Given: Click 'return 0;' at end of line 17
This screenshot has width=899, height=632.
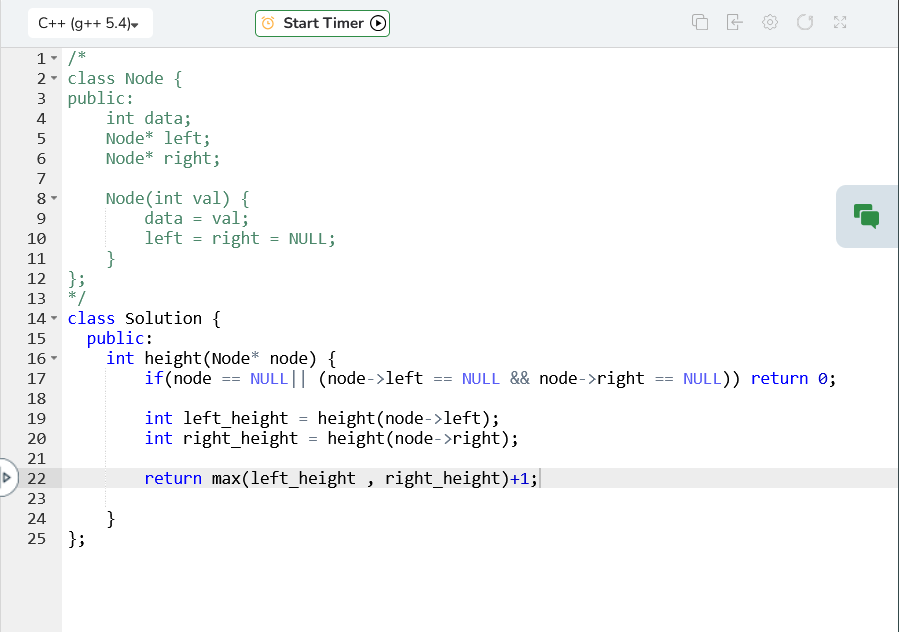Looking at the screenshot, I should (794, 379).
